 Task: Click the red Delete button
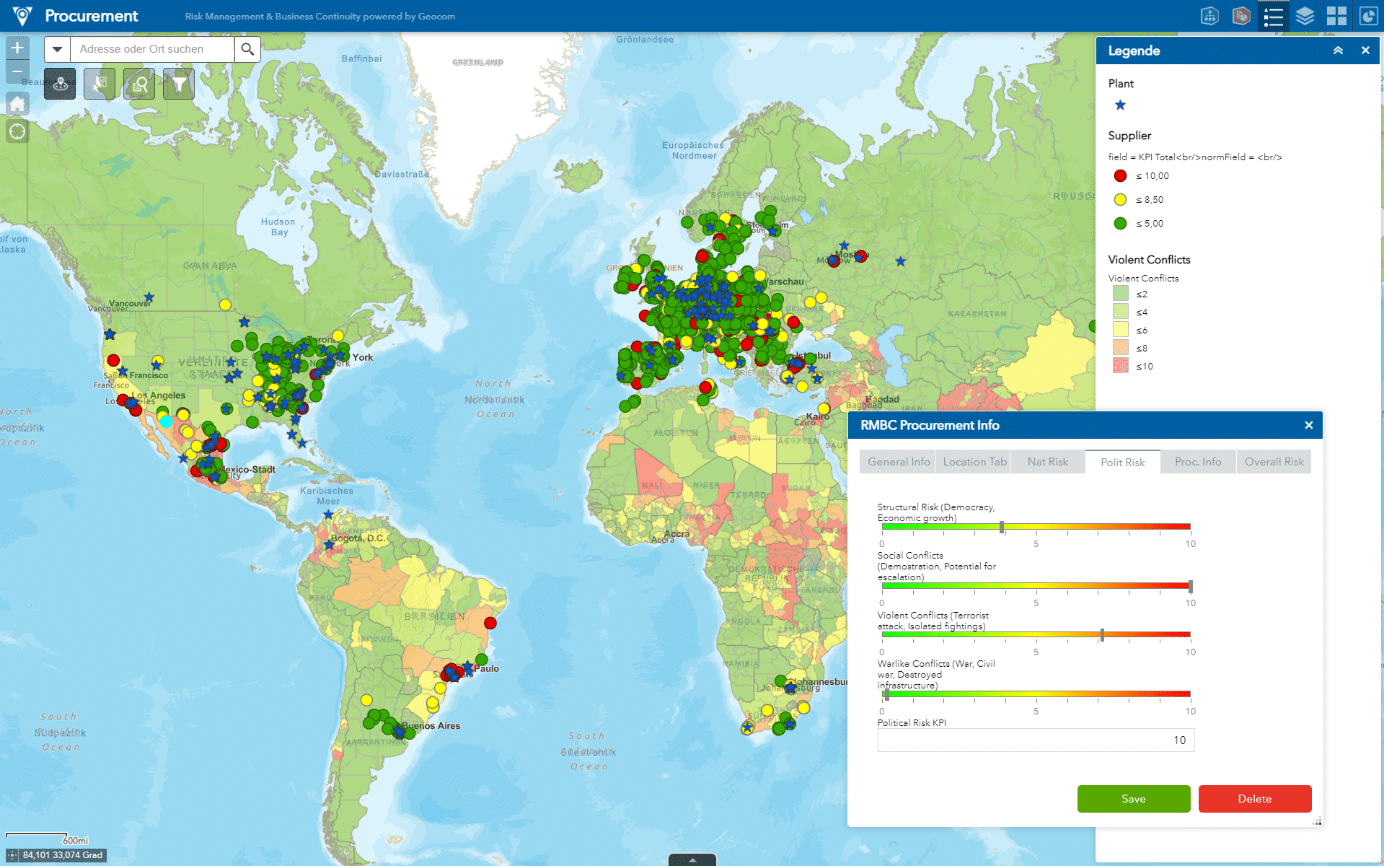[1254, 799]
